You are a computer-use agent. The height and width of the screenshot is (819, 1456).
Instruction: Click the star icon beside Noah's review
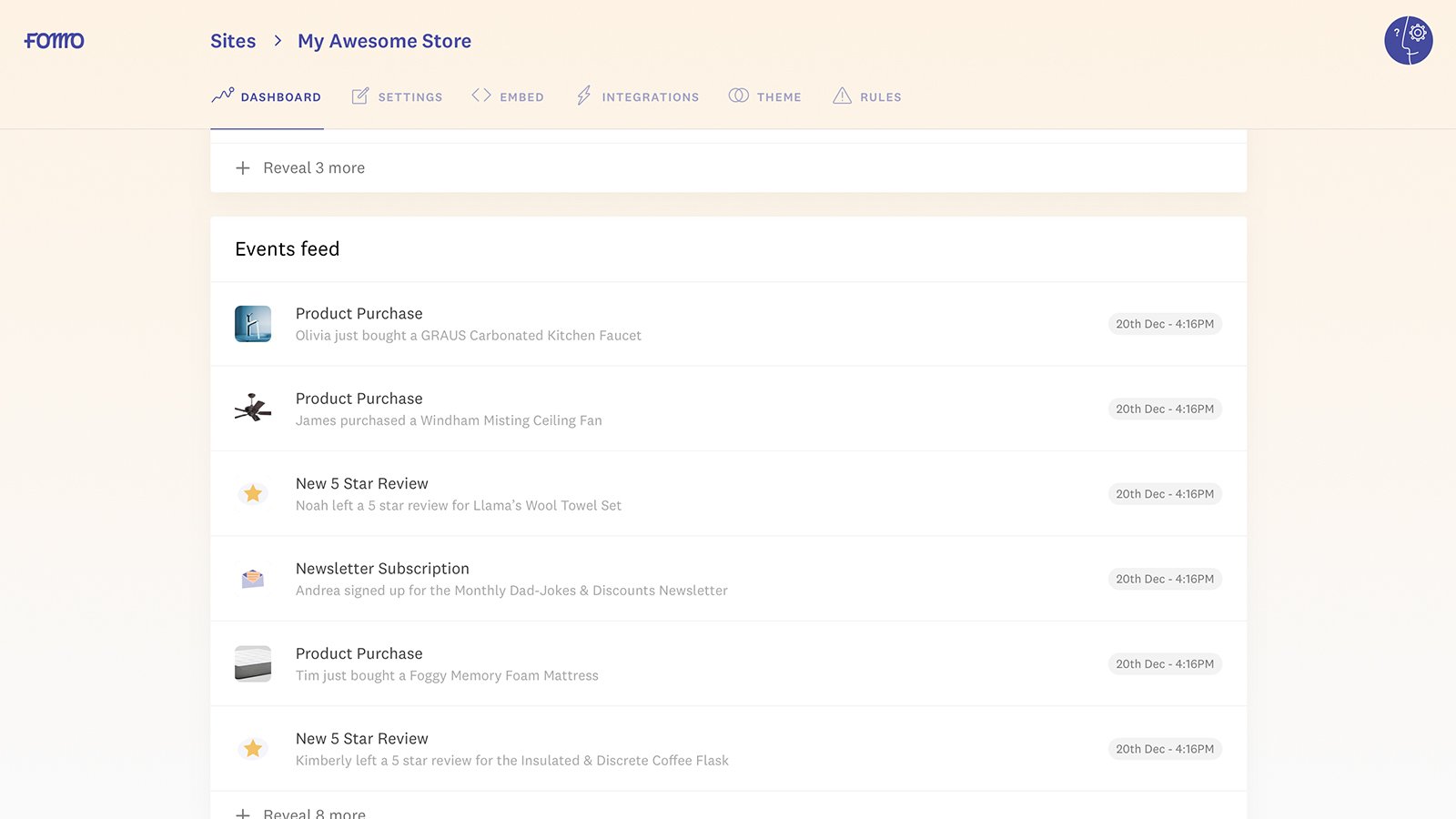[x=253, y=493]
